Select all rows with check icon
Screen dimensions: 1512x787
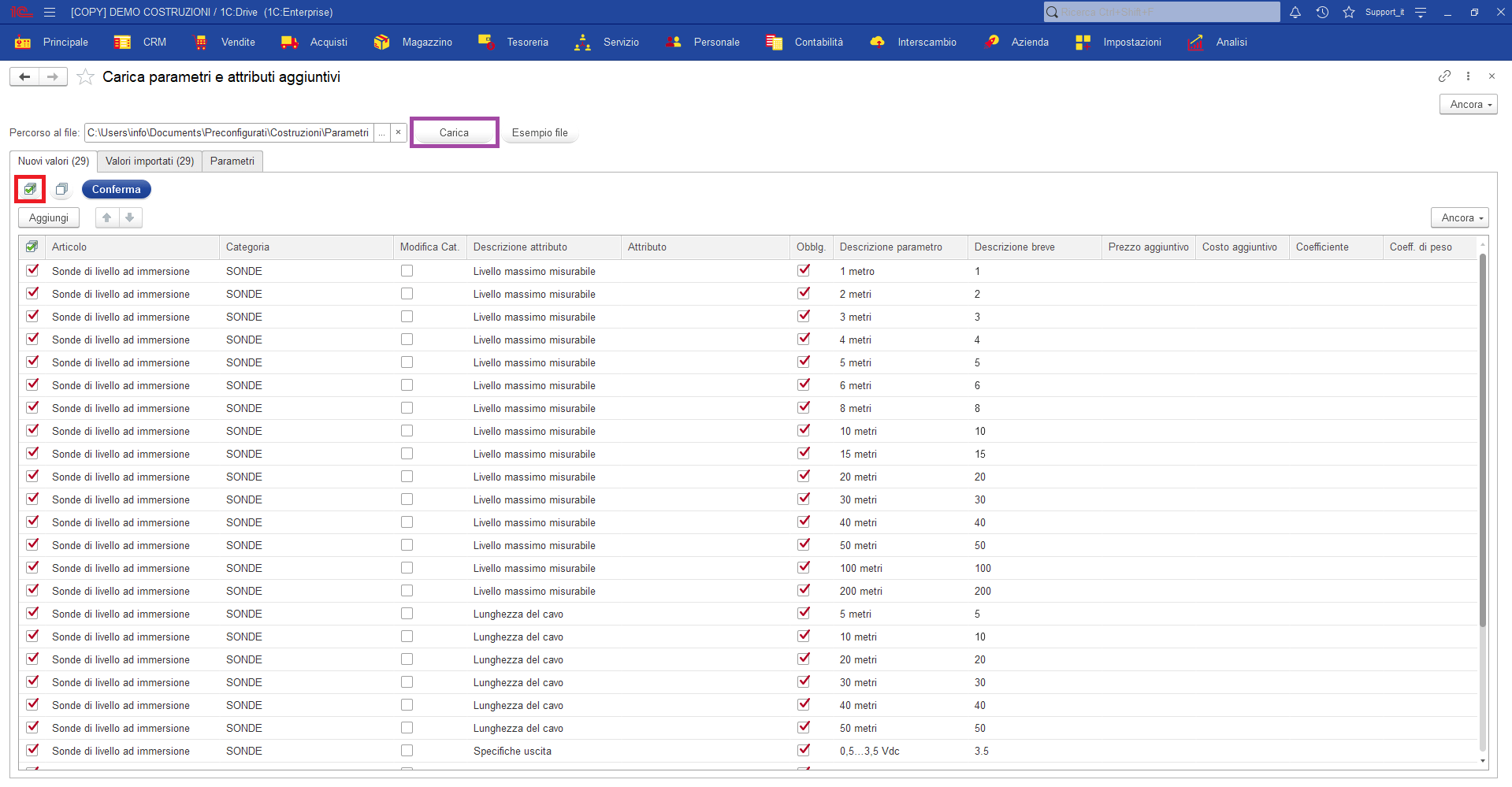tap(30, 189)
